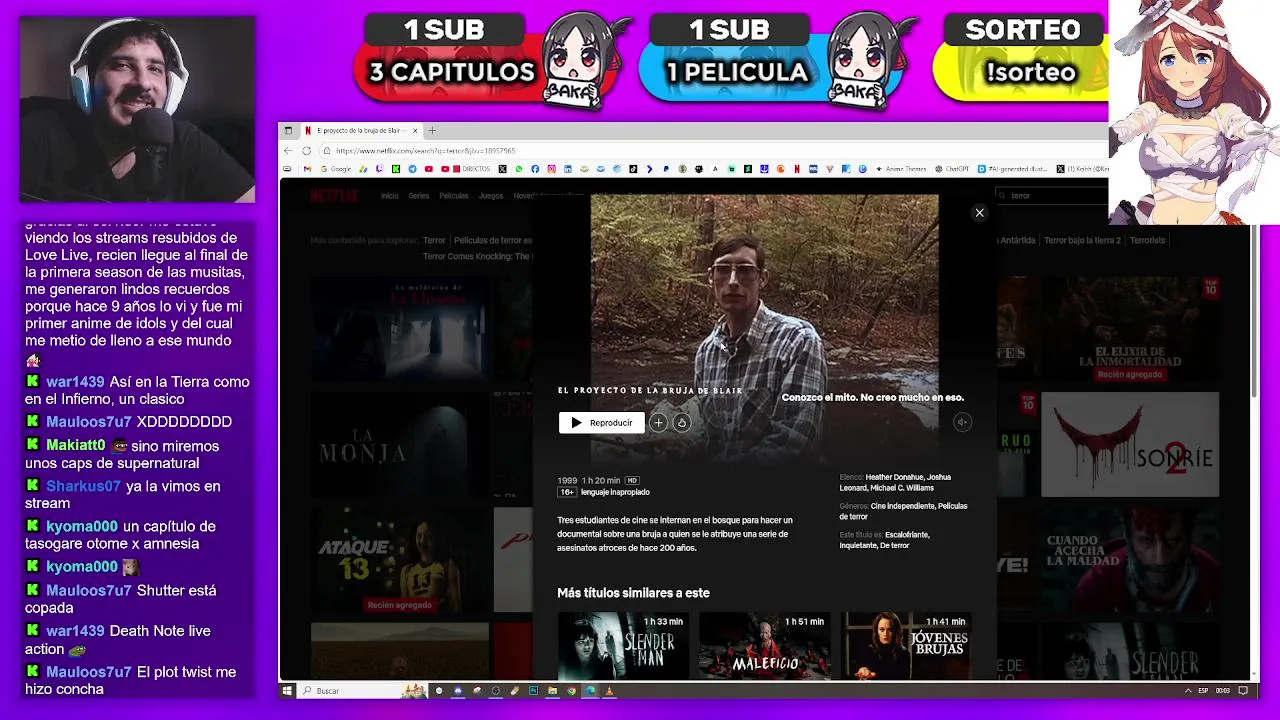Open the Facebook bookmark icon
Screen dimensions: 1280x720
pos(535,169)
